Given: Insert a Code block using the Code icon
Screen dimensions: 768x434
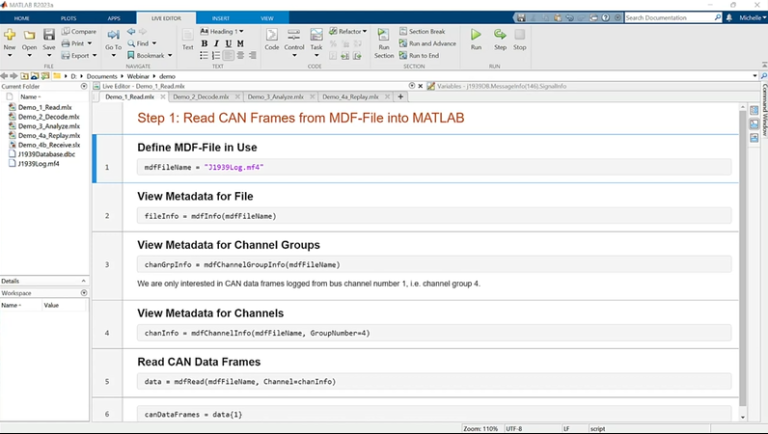Looking at the screenshot, I should coord(272,38).
